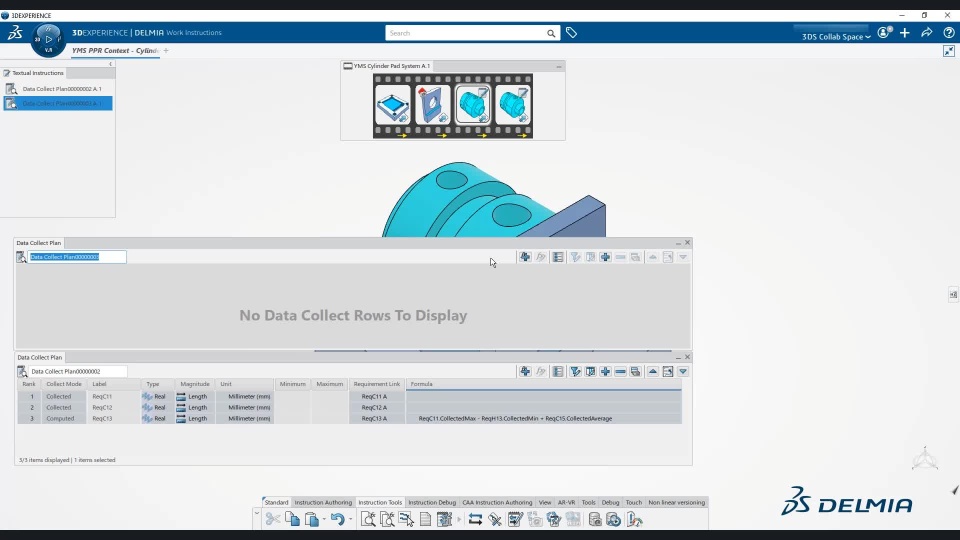Click add-row-with-lock icon in upper plan toolbar
The height and width of the screenshot is (540, 960).
point(525,257)
